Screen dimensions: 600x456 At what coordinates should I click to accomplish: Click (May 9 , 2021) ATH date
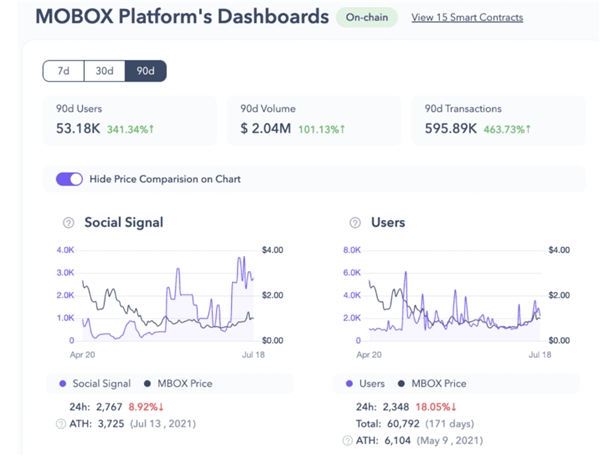click(450, 441)
